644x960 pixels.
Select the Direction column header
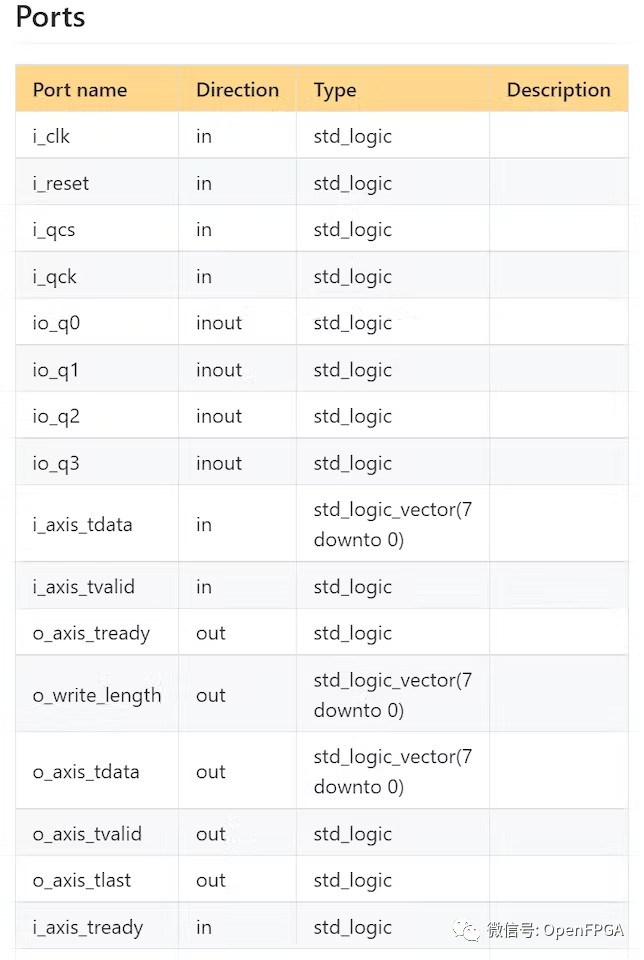pyautogui.click(x=238, y=90)
